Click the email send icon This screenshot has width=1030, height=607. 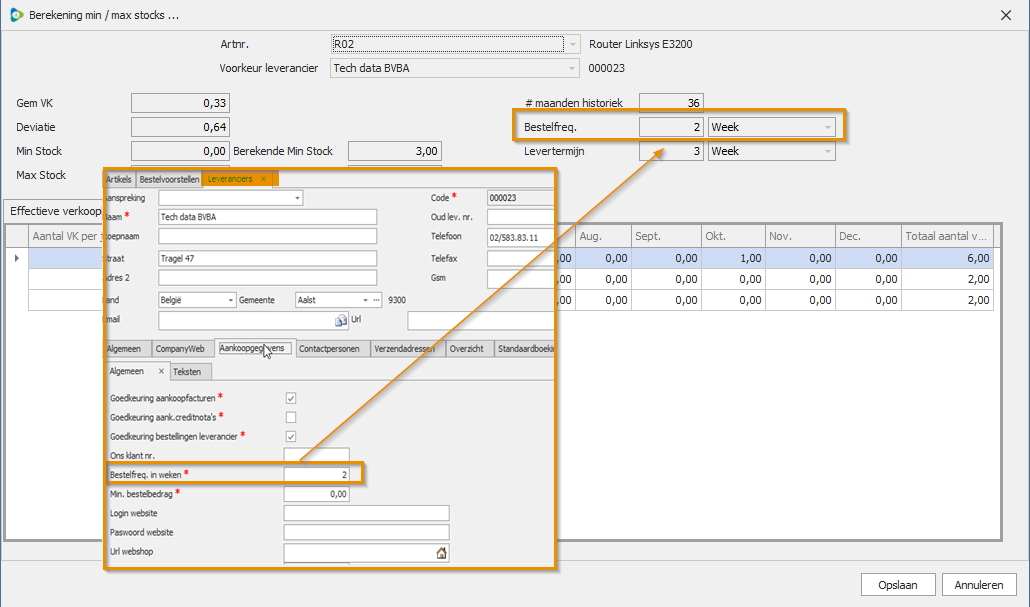point(340,320)
